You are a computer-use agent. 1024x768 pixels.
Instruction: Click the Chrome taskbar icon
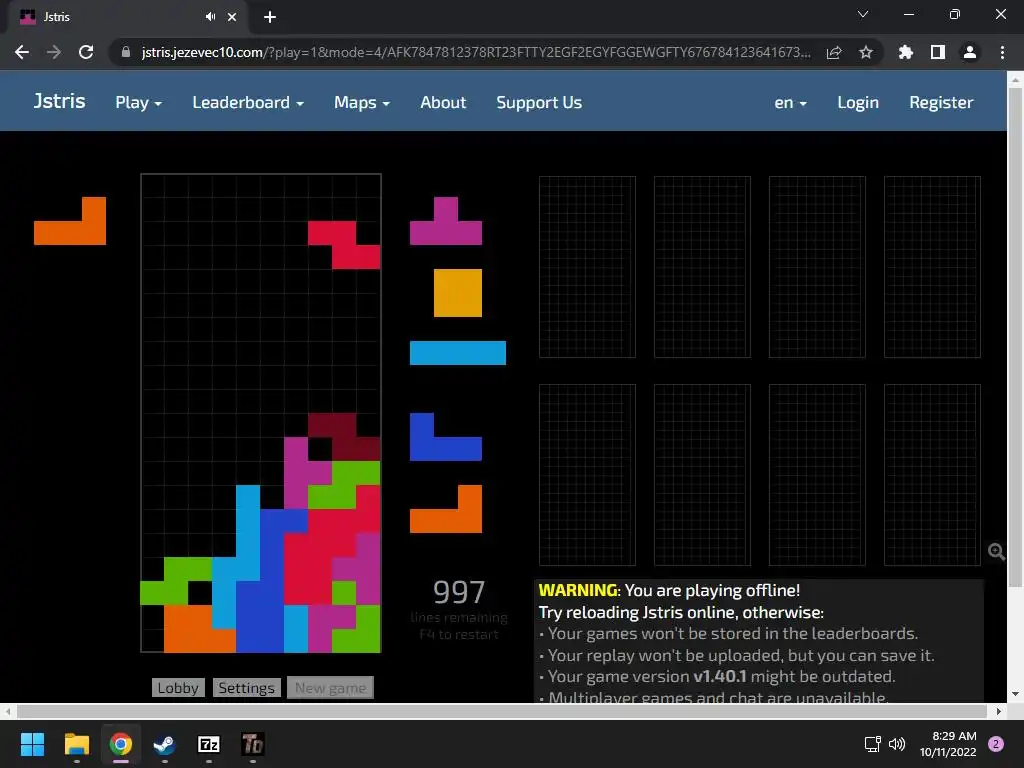pos(121,744)
